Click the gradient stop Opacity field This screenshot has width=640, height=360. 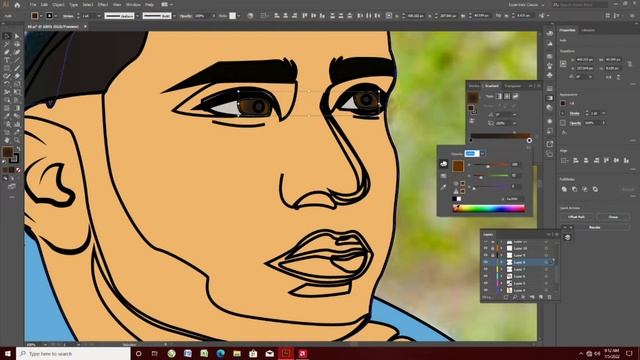[471, 153]
